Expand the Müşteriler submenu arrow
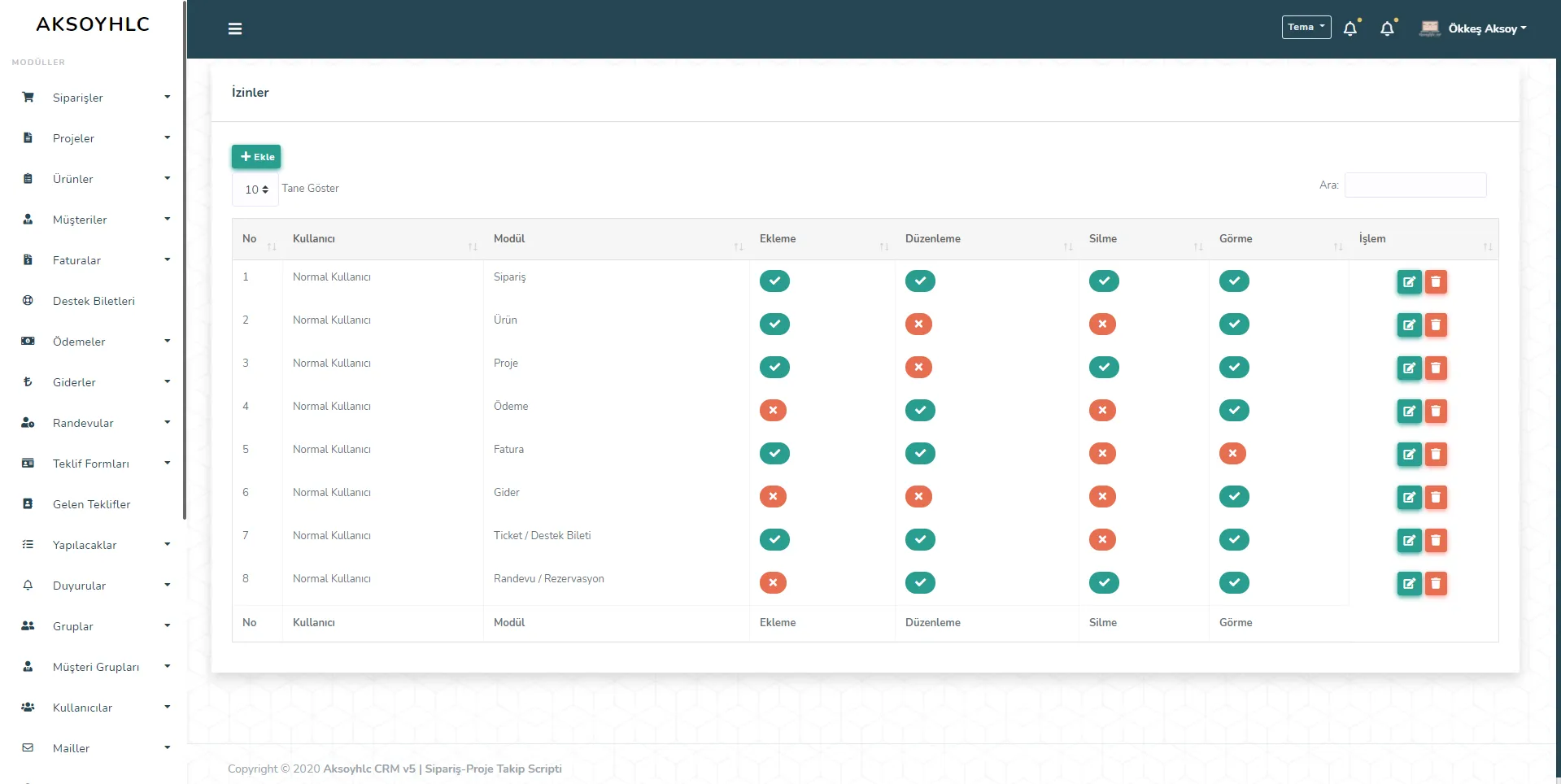This screenshot has width=1561, height=784. pos(168,219)
